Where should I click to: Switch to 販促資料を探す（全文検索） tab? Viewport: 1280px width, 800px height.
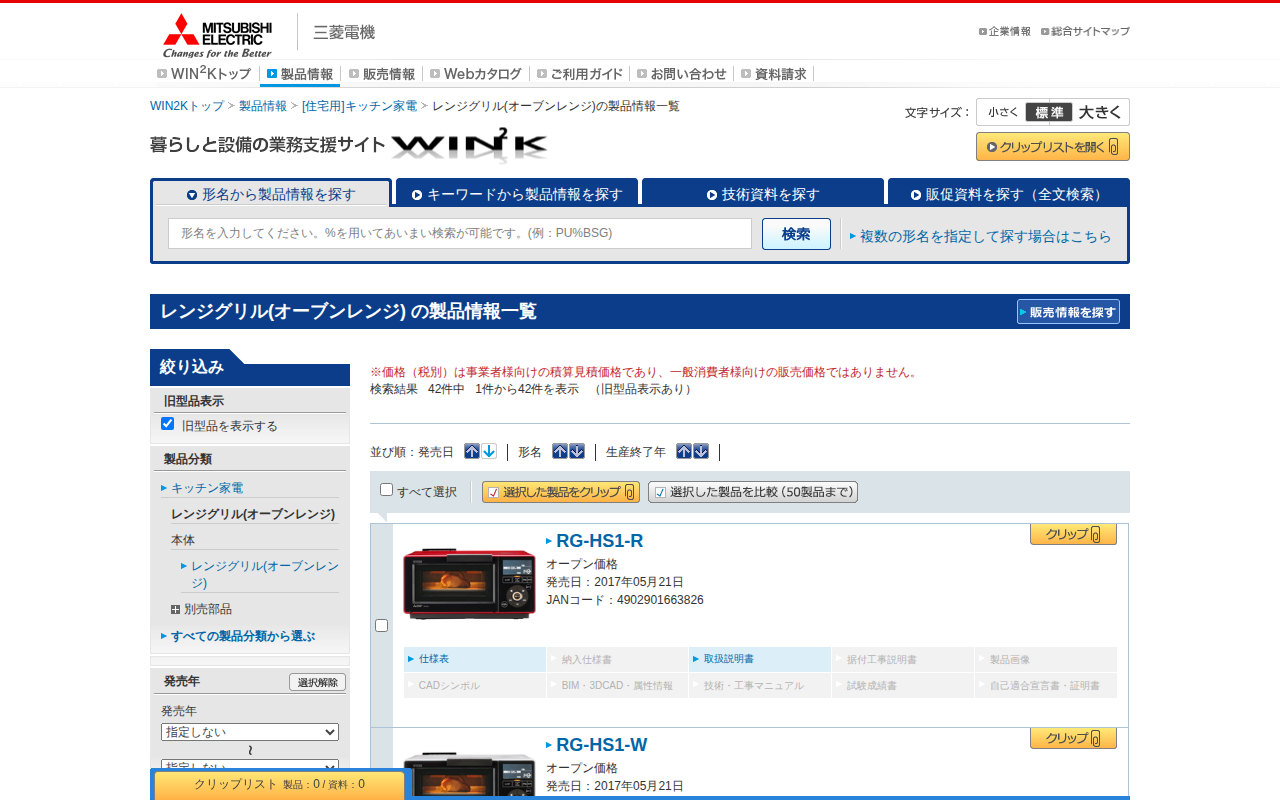point(1009,193)
